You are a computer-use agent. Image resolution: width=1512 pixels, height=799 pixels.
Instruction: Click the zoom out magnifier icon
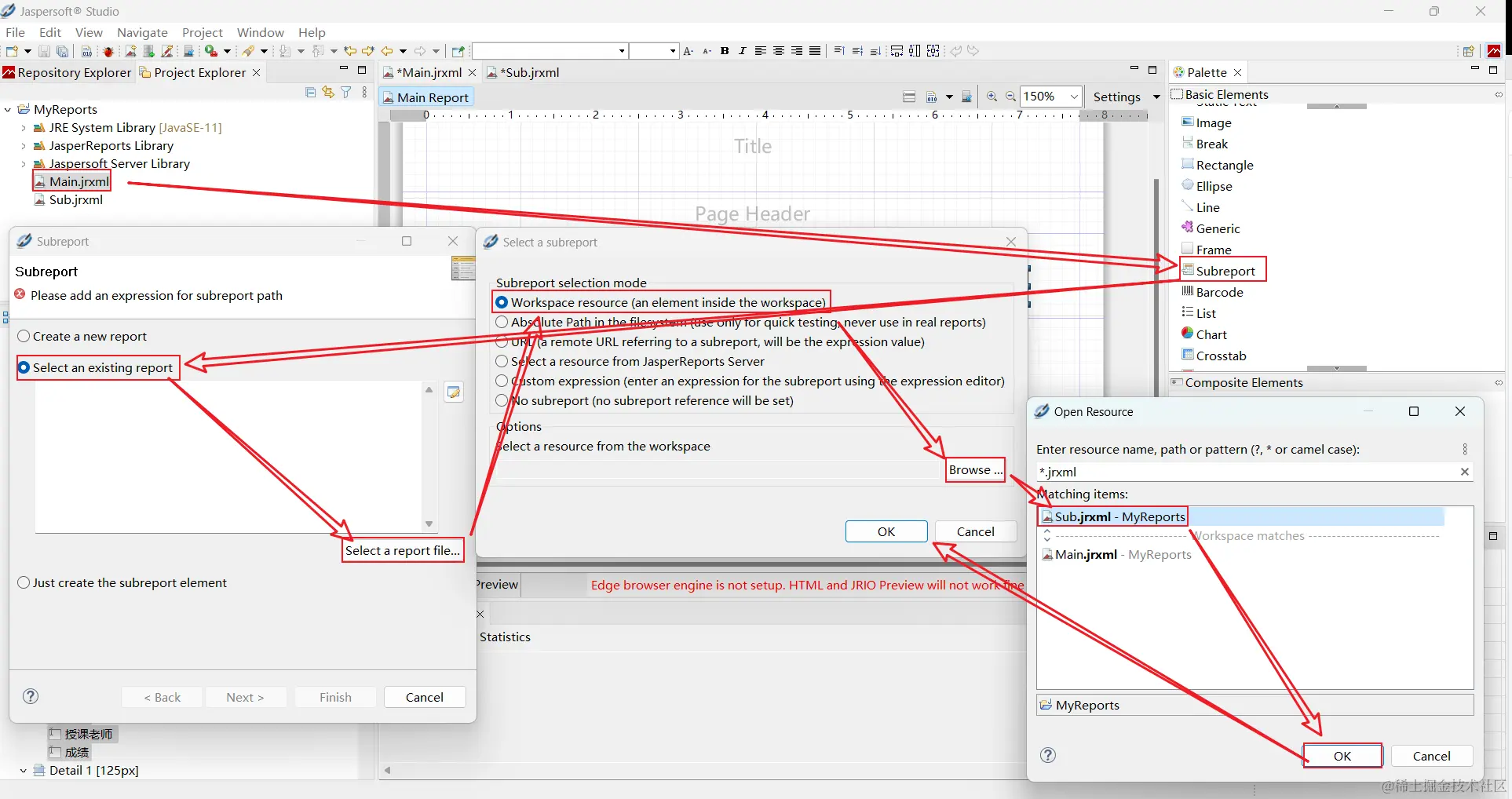pyautogui.click(x=1011, y=97)
